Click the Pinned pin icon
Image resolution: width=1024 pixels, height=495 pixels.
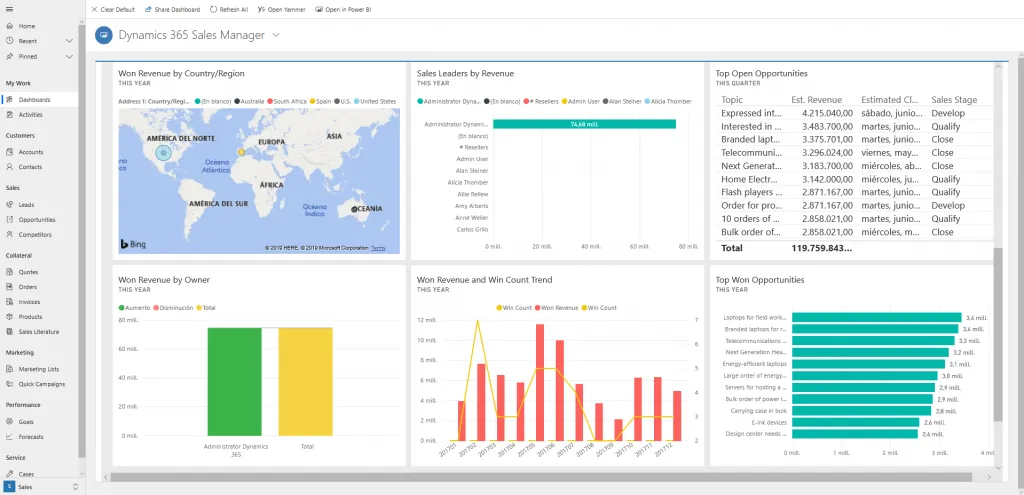tap(10, 56)
